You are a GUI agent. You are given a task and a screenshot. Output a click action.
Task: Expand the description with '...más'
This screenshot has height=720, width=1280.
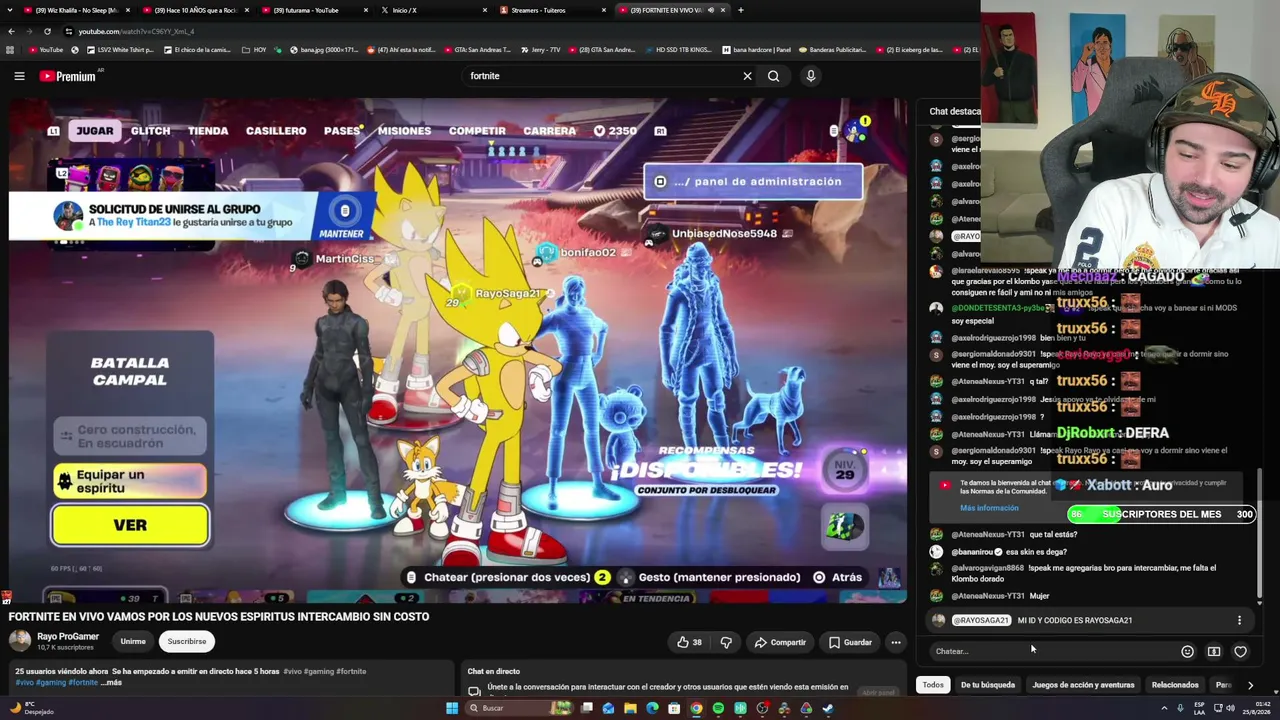pyautogui.click(x=111, y=682)
